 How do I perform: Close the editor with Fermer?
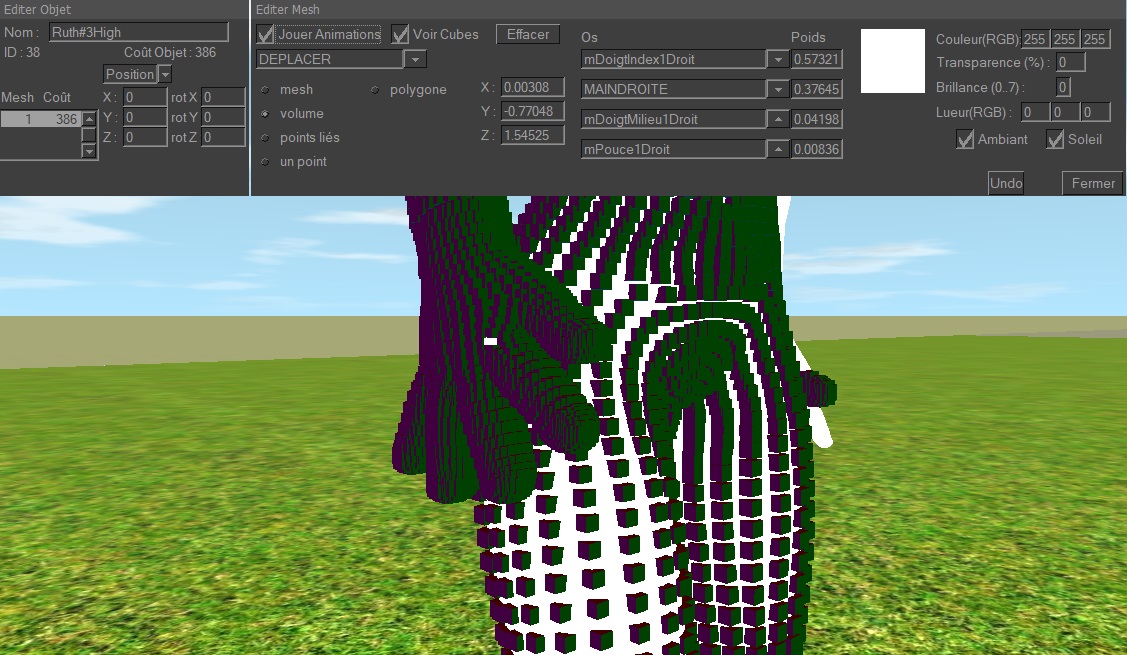click(x=1092, y=183)
